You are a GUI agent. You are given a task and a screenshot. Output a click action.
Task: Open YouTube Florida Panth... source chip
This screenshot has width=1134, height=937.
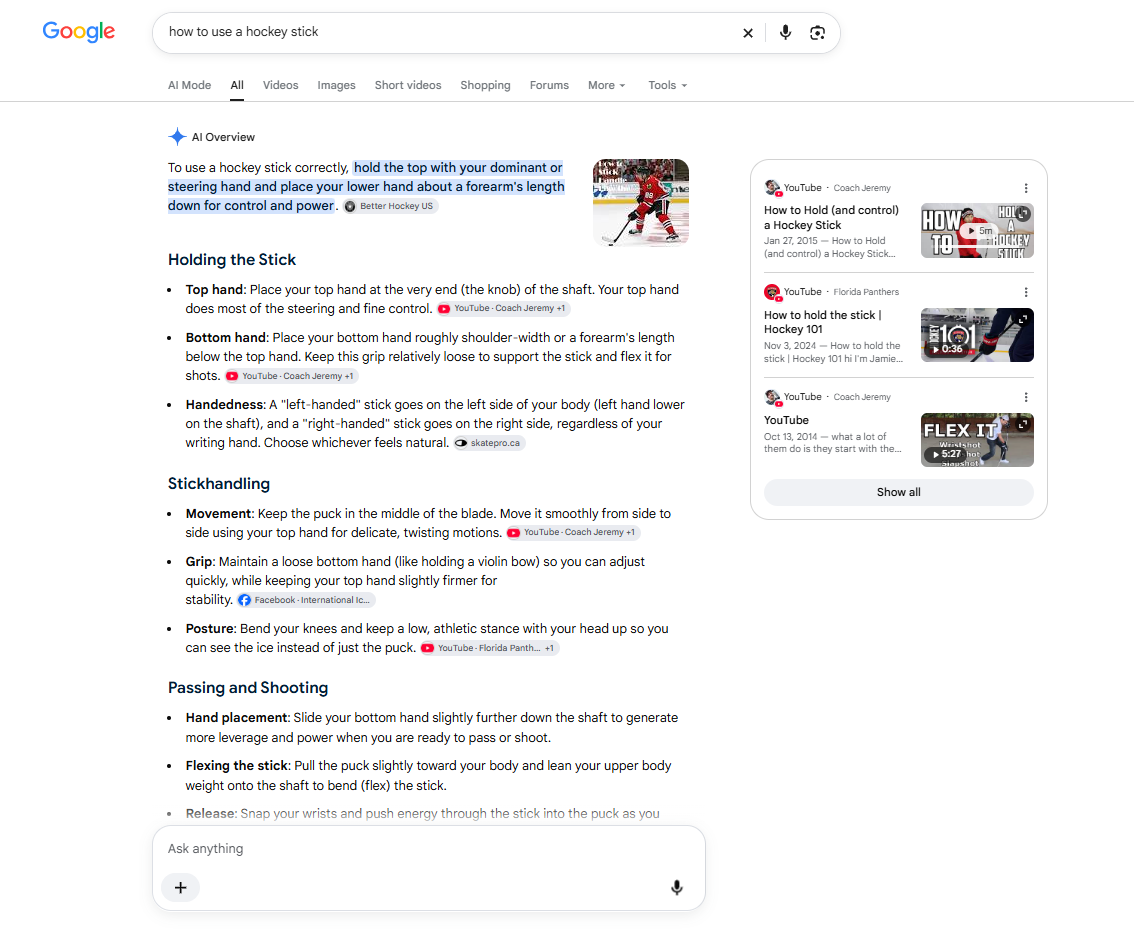490,648
